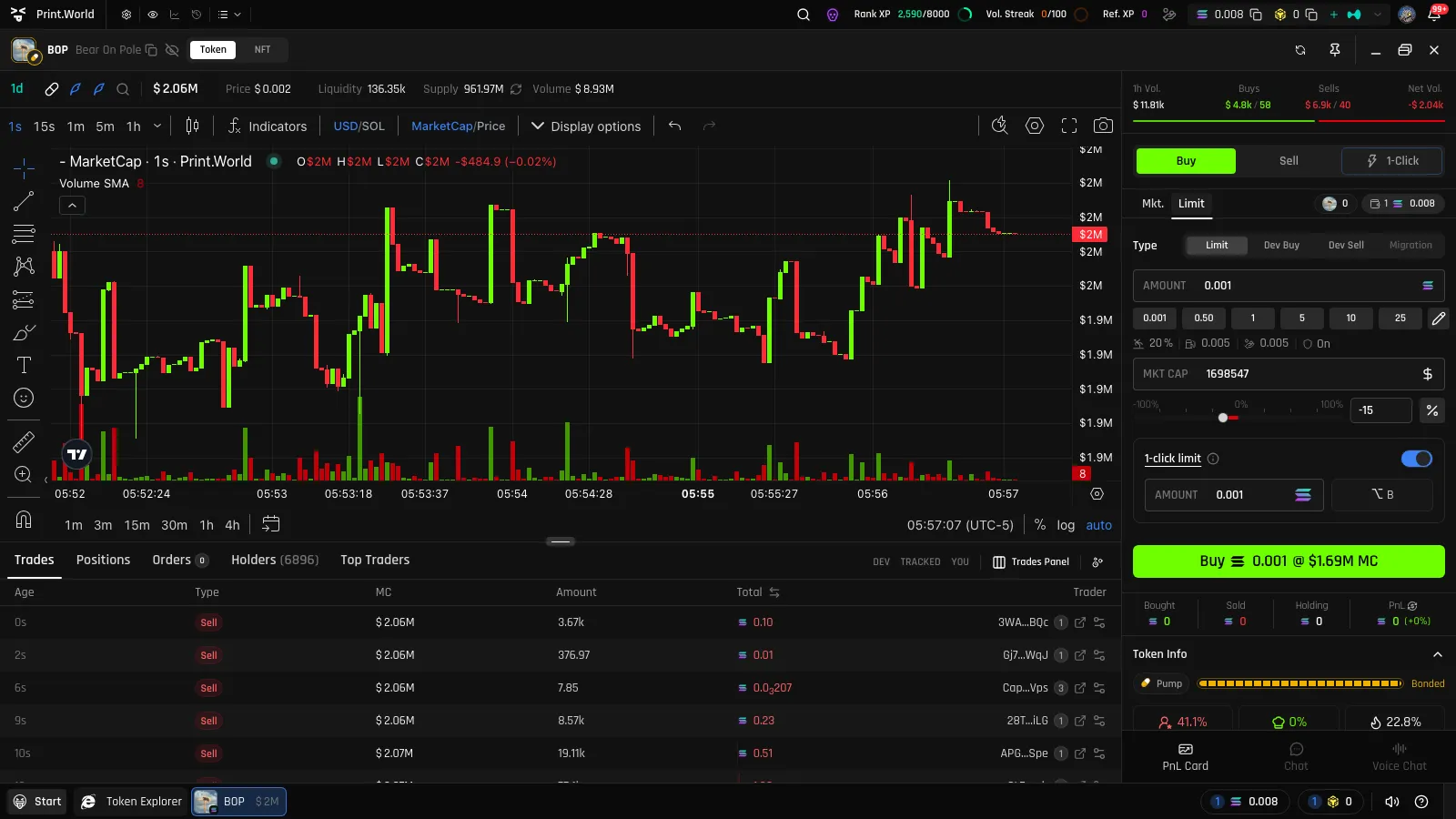1456x819 pixels.
Task: Filter trades by TRACKED wallets
Action: click(920, 561)
